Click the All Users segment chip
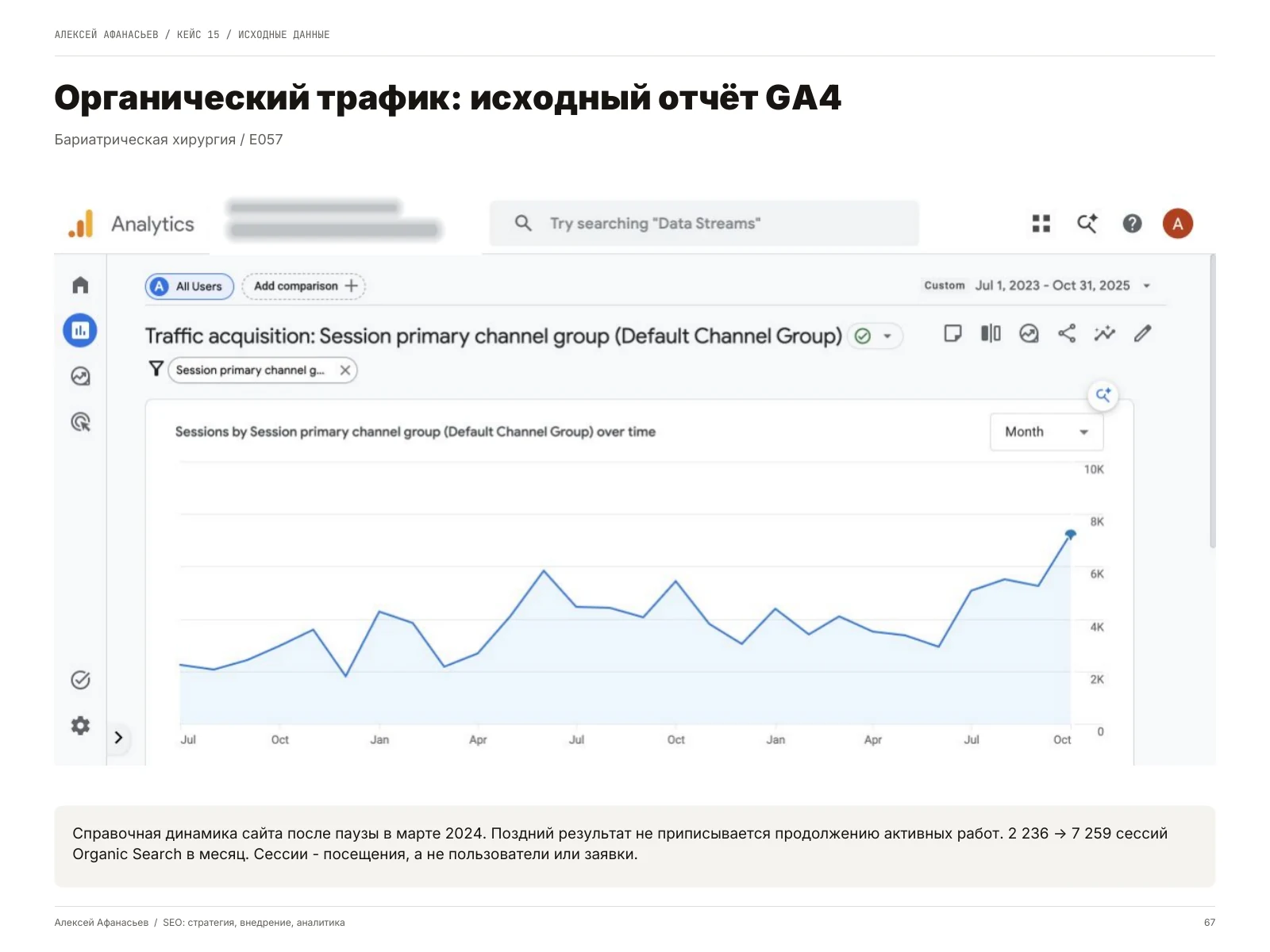Image resolution: width=1270 pixels, height=952 pixels. click(x=190, y=286)
